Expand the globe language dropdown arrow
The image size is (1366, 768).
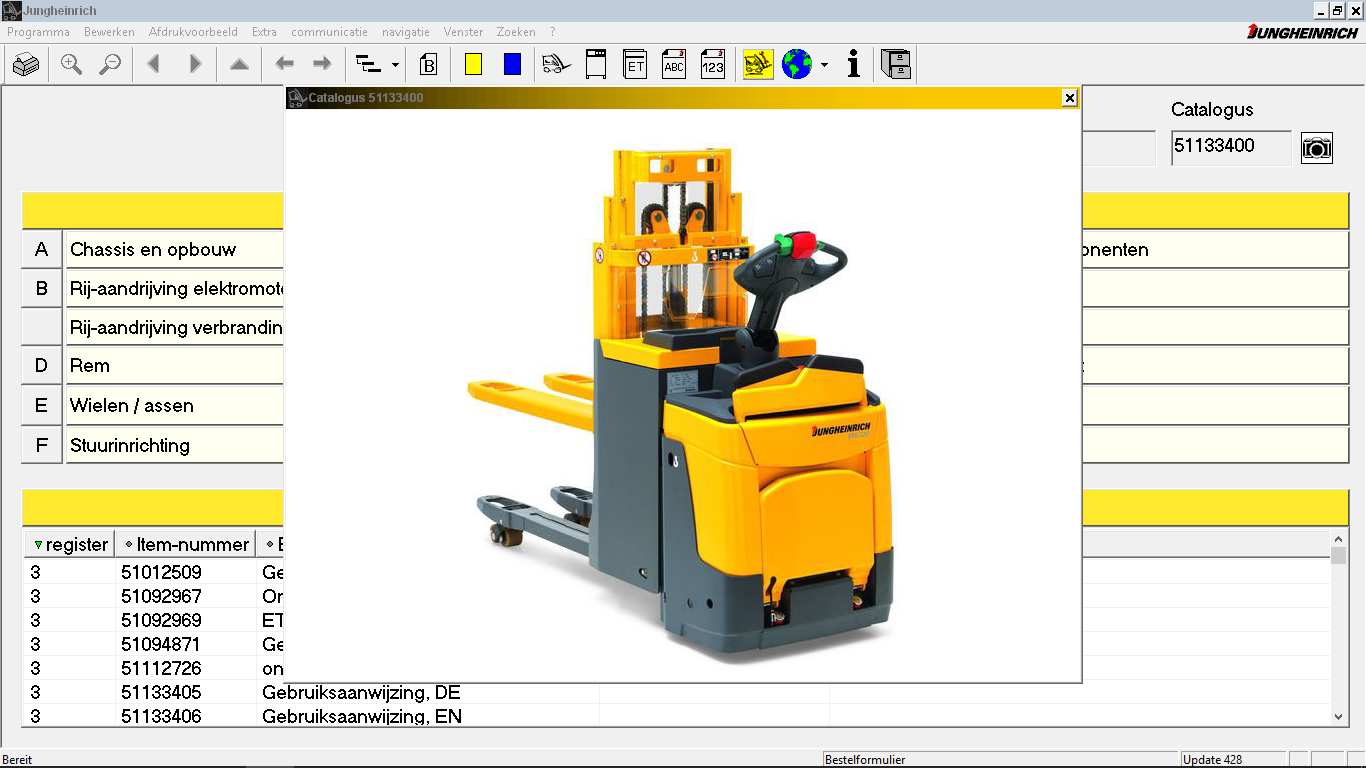(x=824, y=66)
